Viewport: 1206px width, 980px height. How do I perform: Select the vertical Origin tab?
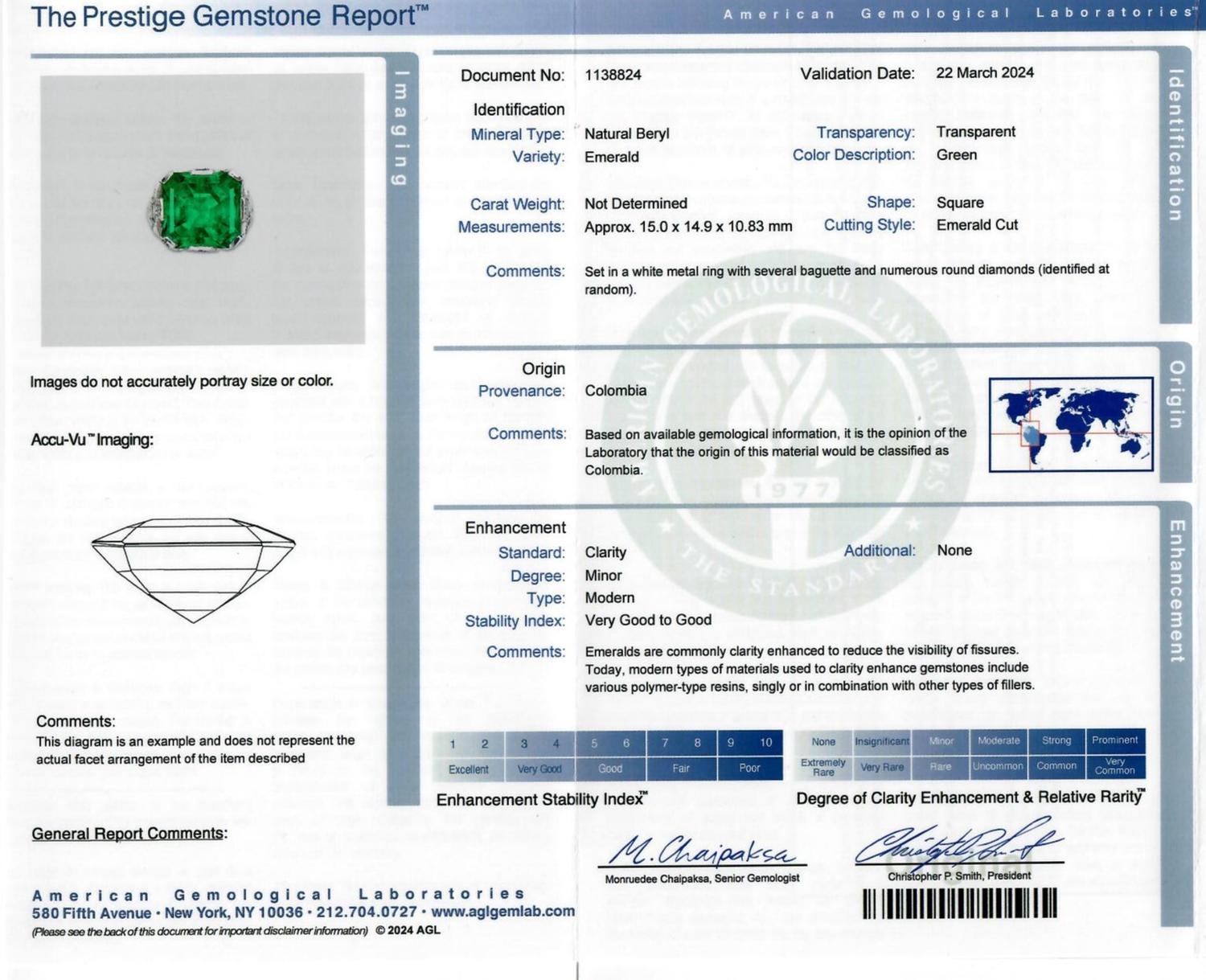pyautogui.click(x=1175, y=394)
